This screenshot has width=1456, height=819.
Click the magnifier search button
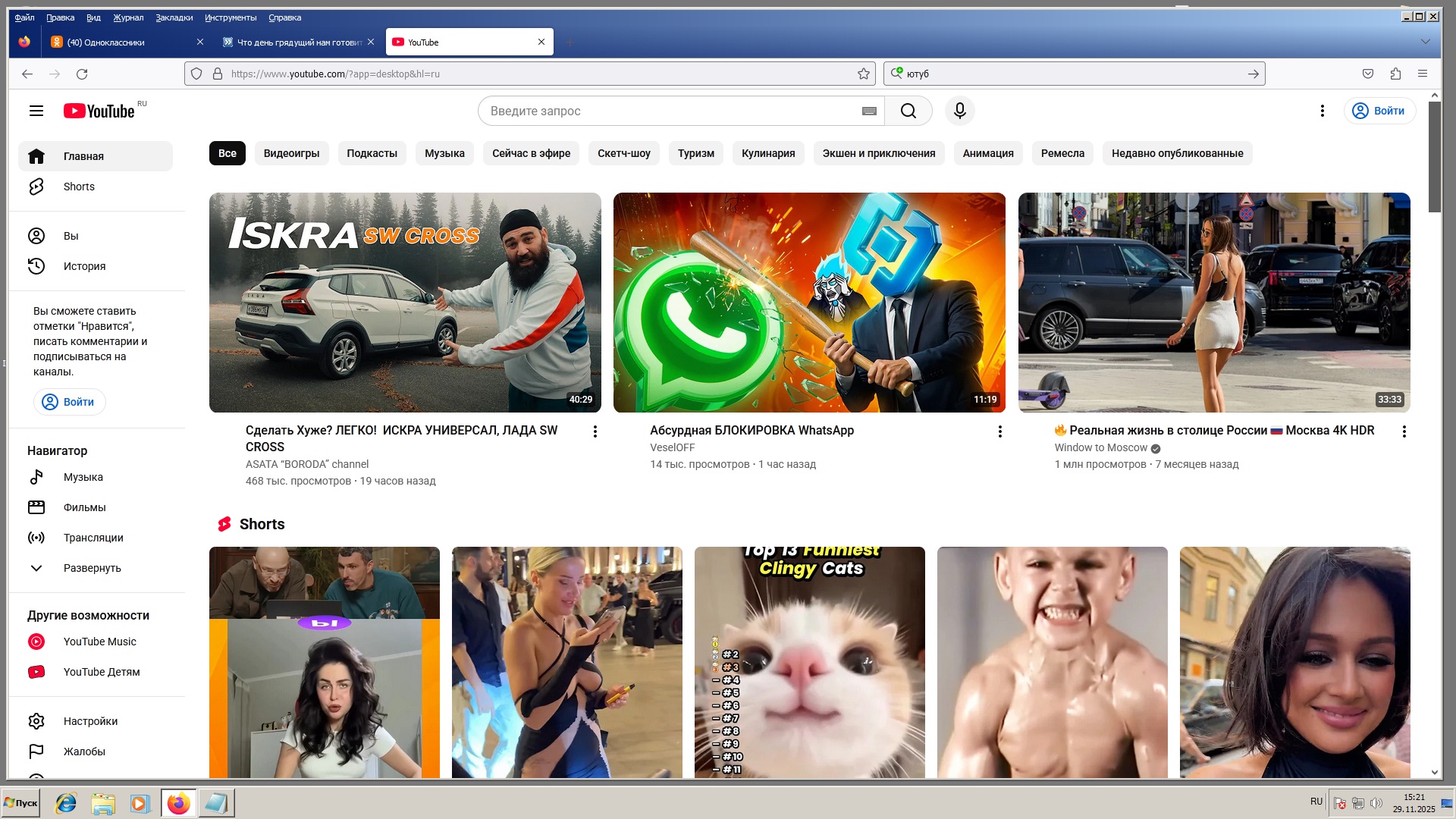click(x=908, y=111)
